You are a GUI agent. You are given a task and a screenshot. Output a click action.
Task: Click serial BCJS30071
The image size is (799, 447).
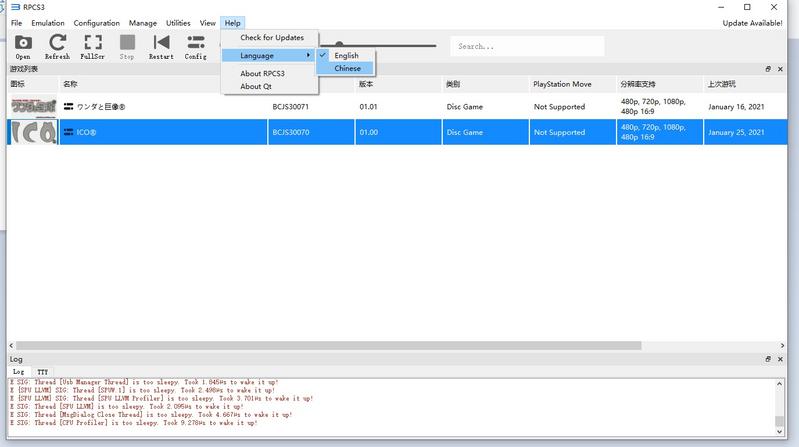click(290, 107)
